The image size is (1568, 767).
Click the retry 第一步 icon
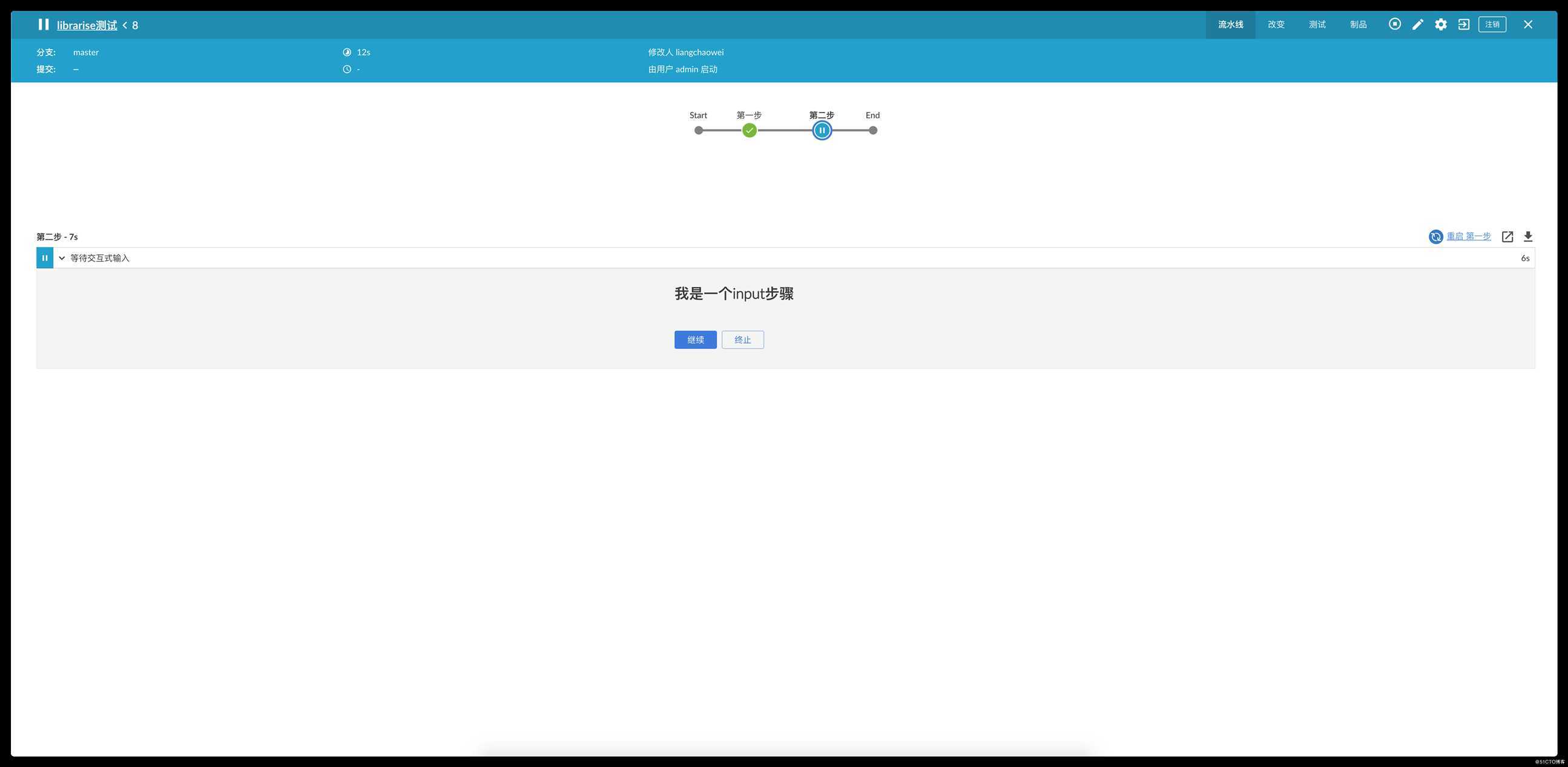(1436, 237)
